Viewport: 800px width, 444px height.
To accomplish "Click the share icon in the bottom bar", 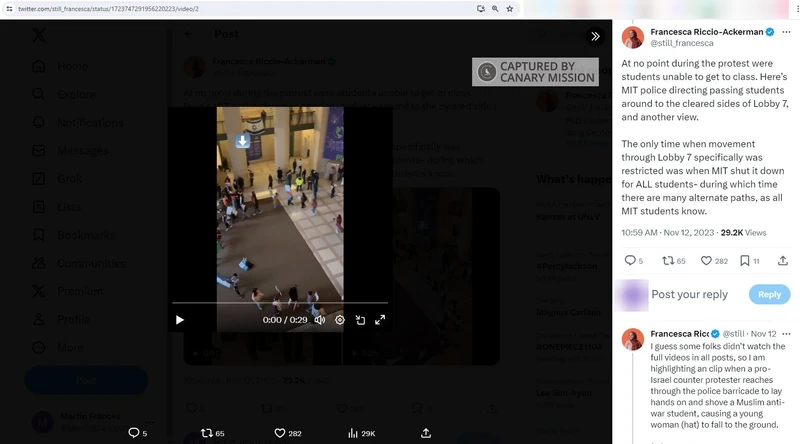I will tap(426, 433).
